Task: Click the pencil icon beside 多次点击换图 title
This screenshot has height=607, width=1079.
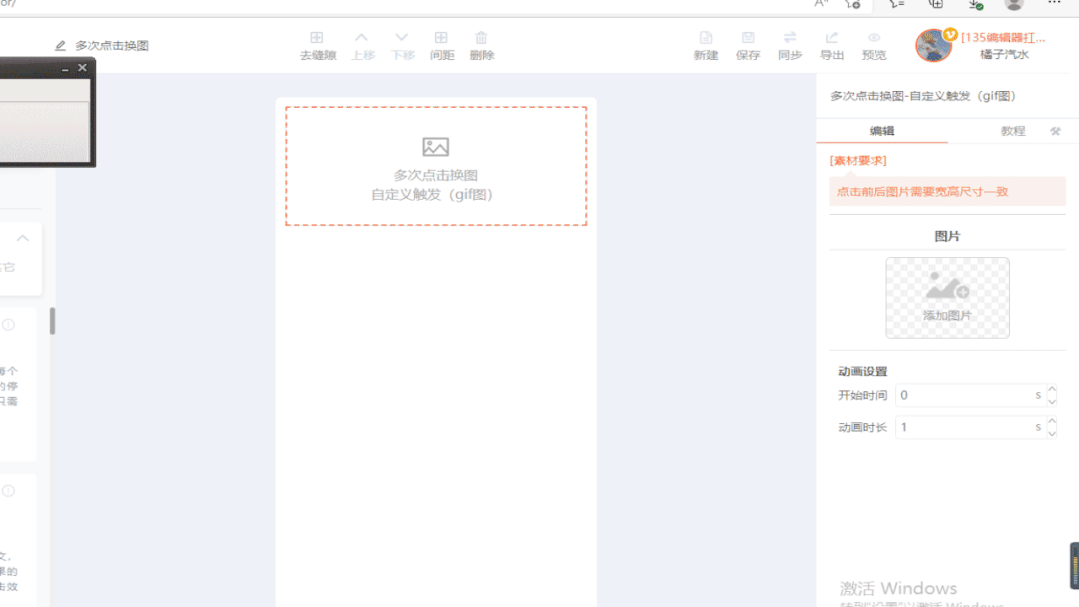Action: pos(60,46)
